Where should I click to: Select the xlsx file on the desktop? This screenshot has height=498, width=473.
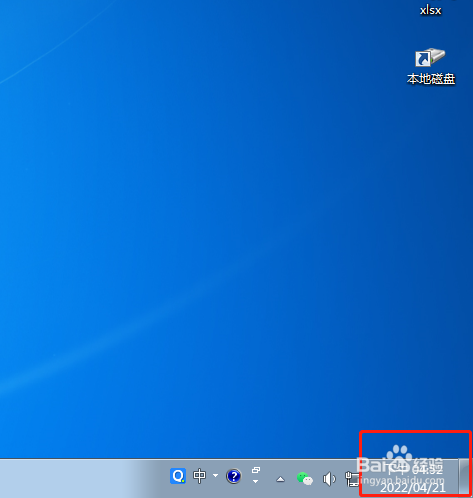click(430, 9)
